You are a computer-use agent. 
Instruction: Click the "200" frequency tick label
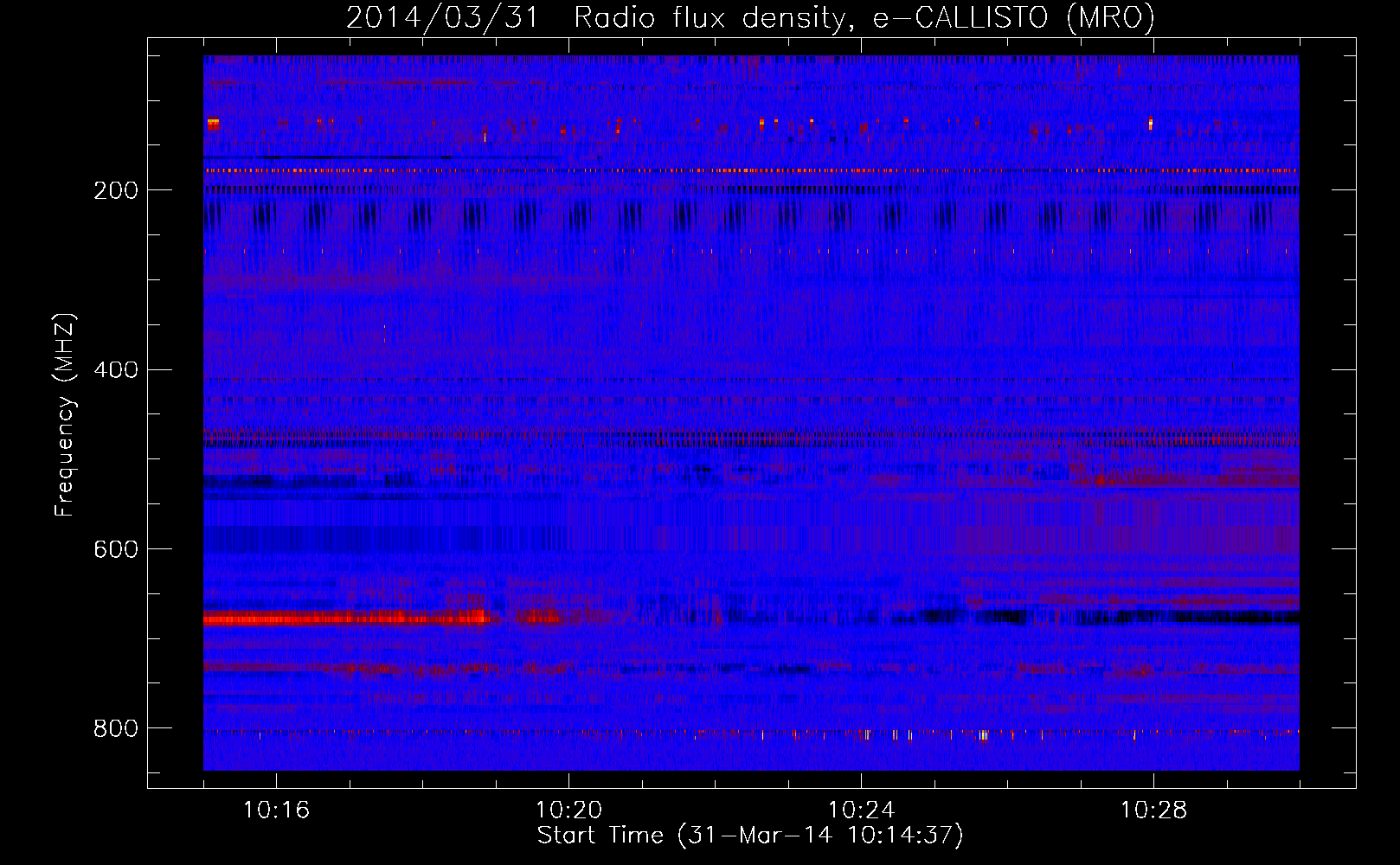[x=116, y=190]
